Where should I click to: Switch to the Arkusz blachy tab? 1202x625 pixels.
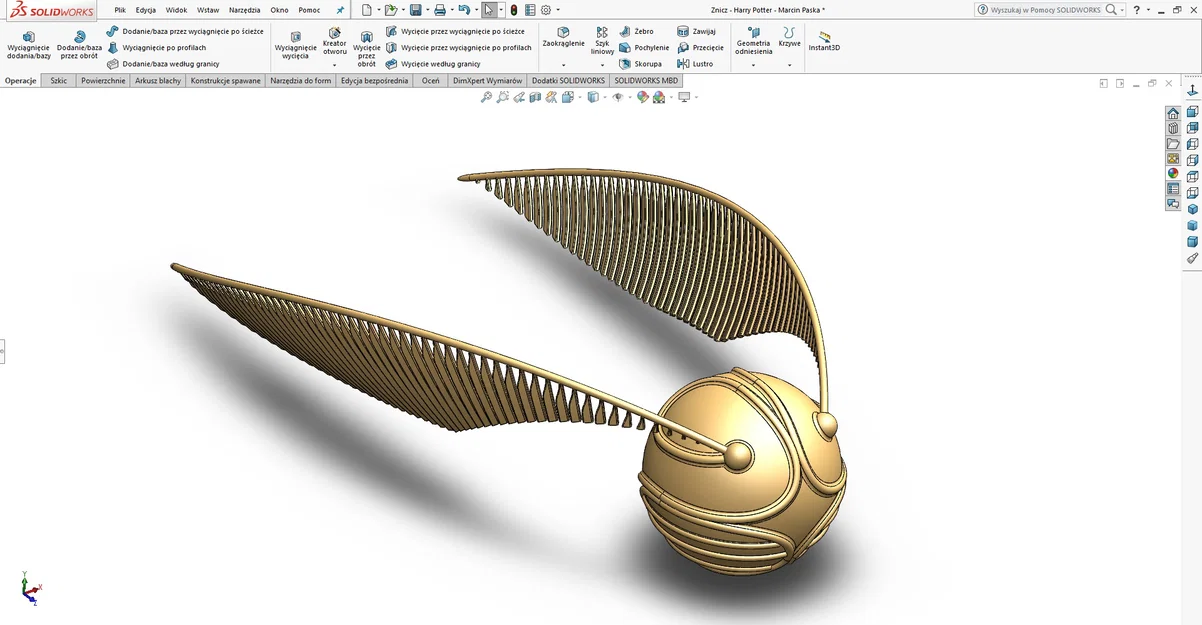[159, 80]
